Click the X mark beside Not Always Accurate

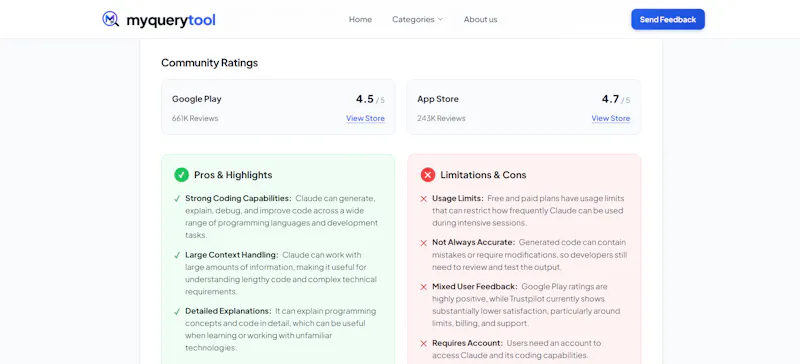pyautogui.click(x=423, y=243)
